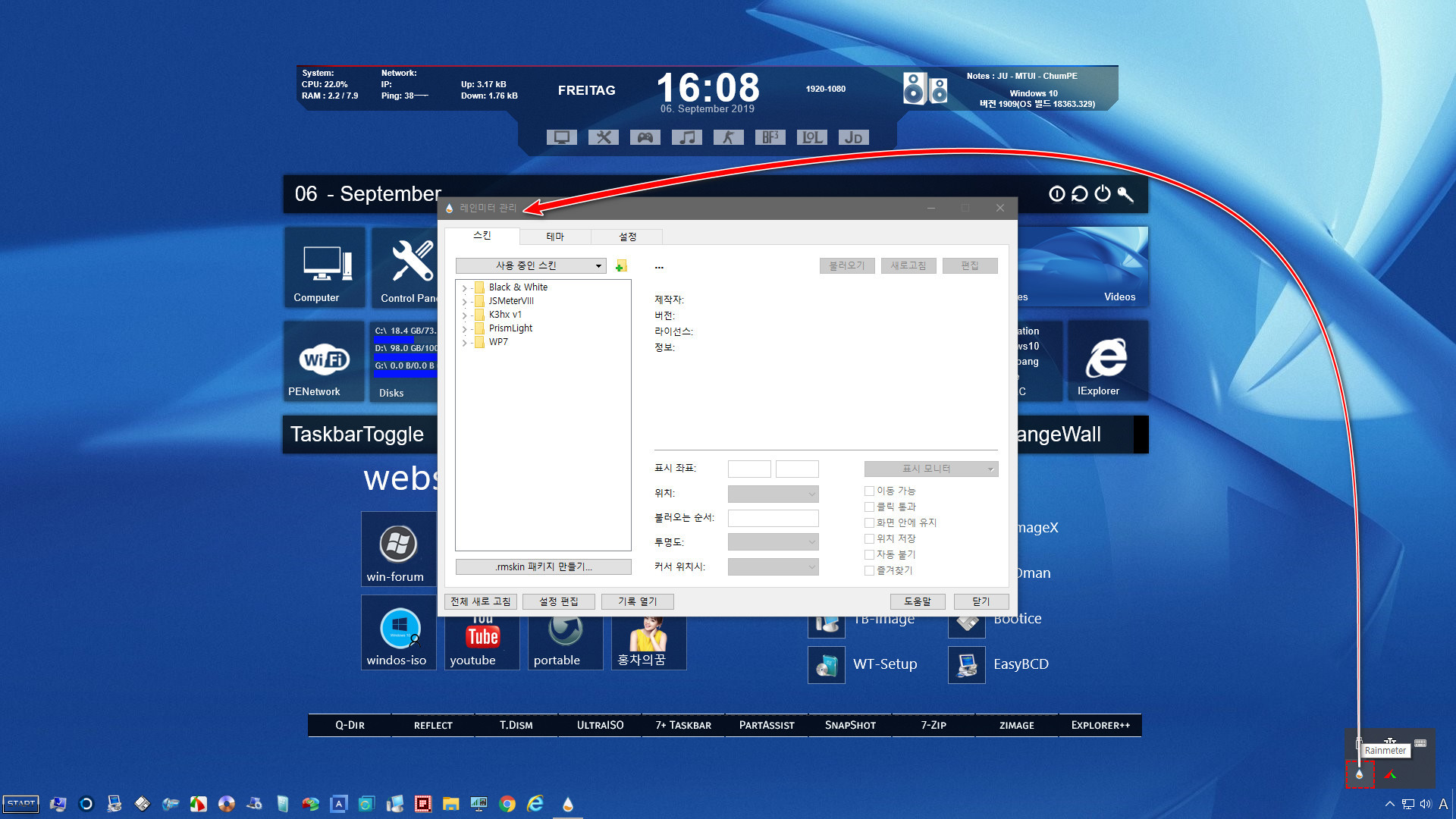1456x819 pixels.
Task: Switch to the 테마 tab
Action: tap(555, 237)
